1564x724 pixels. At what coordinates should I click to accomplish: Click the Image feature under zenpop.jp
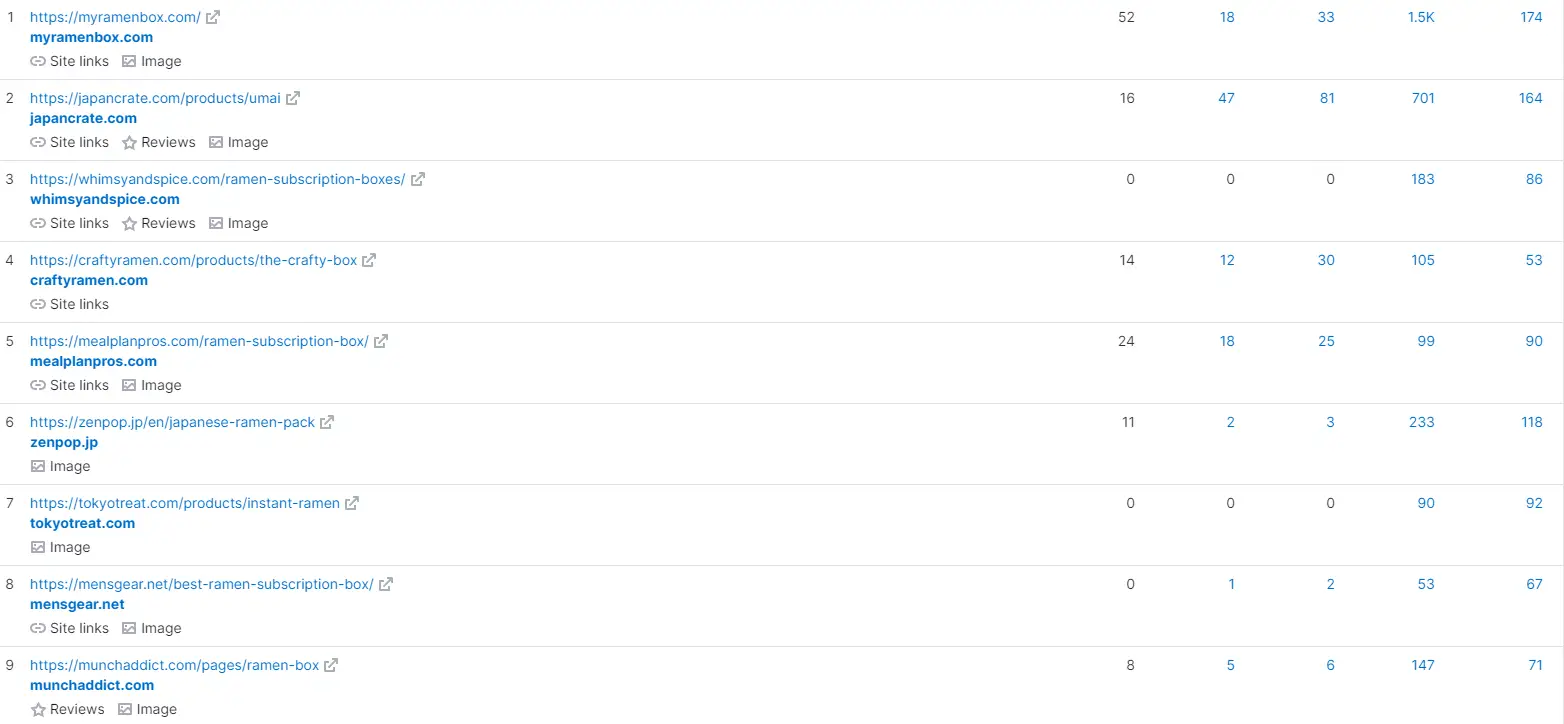(x=60, y=466)
